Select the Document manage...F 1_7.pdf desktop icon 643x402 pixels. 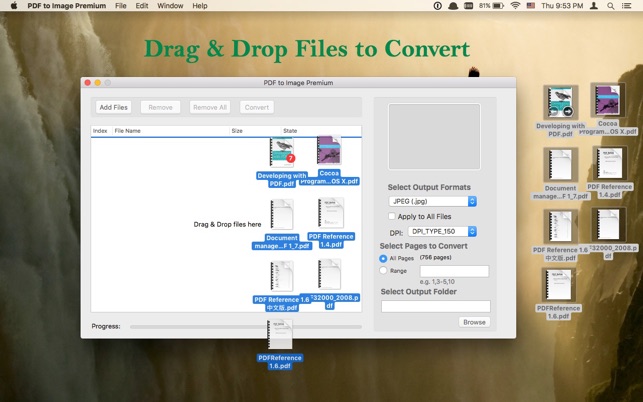[x=560, y=165]
